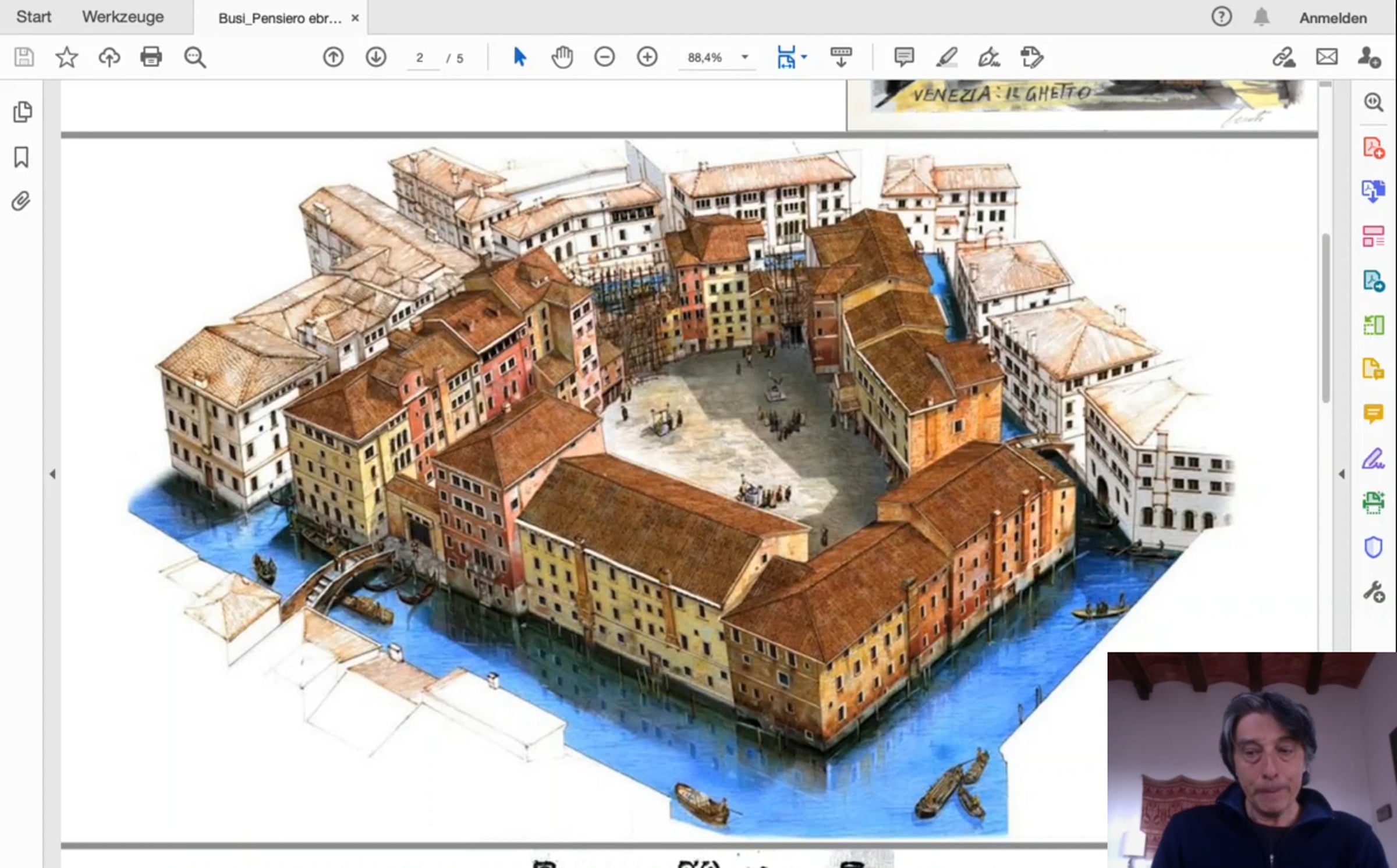Send file by email icon
This screenshot has height=868, width=1397.
tap(1327, 58)
